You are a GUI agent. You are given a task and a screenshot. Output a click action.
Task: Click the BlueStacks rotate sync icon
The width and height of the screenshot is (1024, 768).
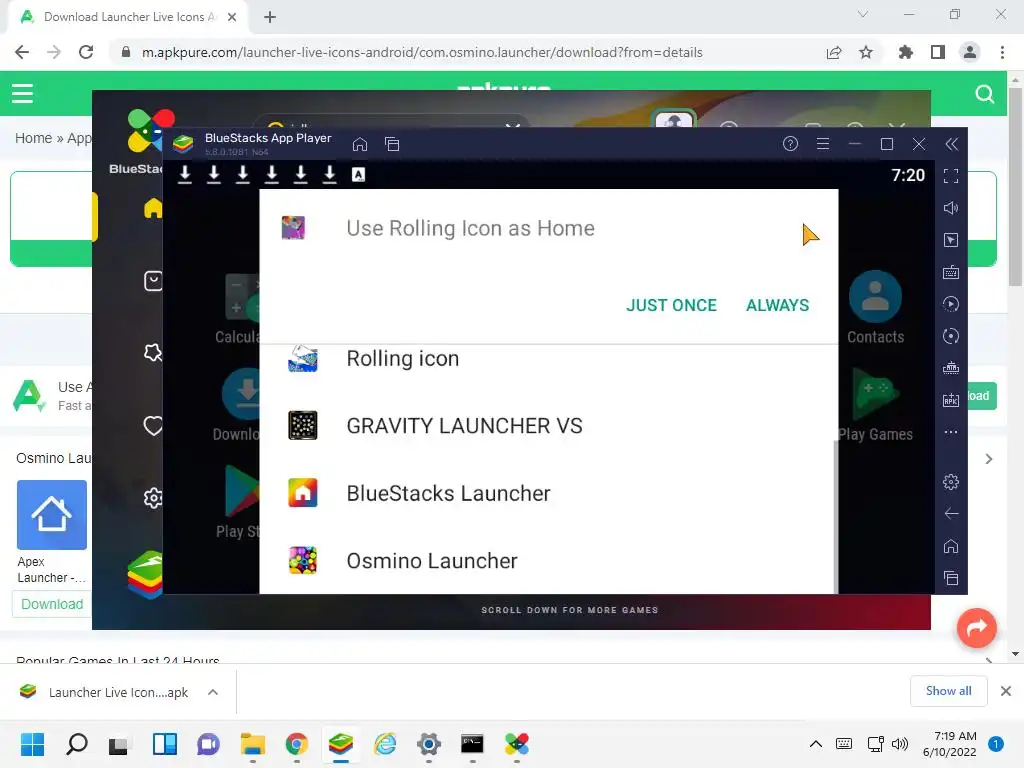(951, 336)
